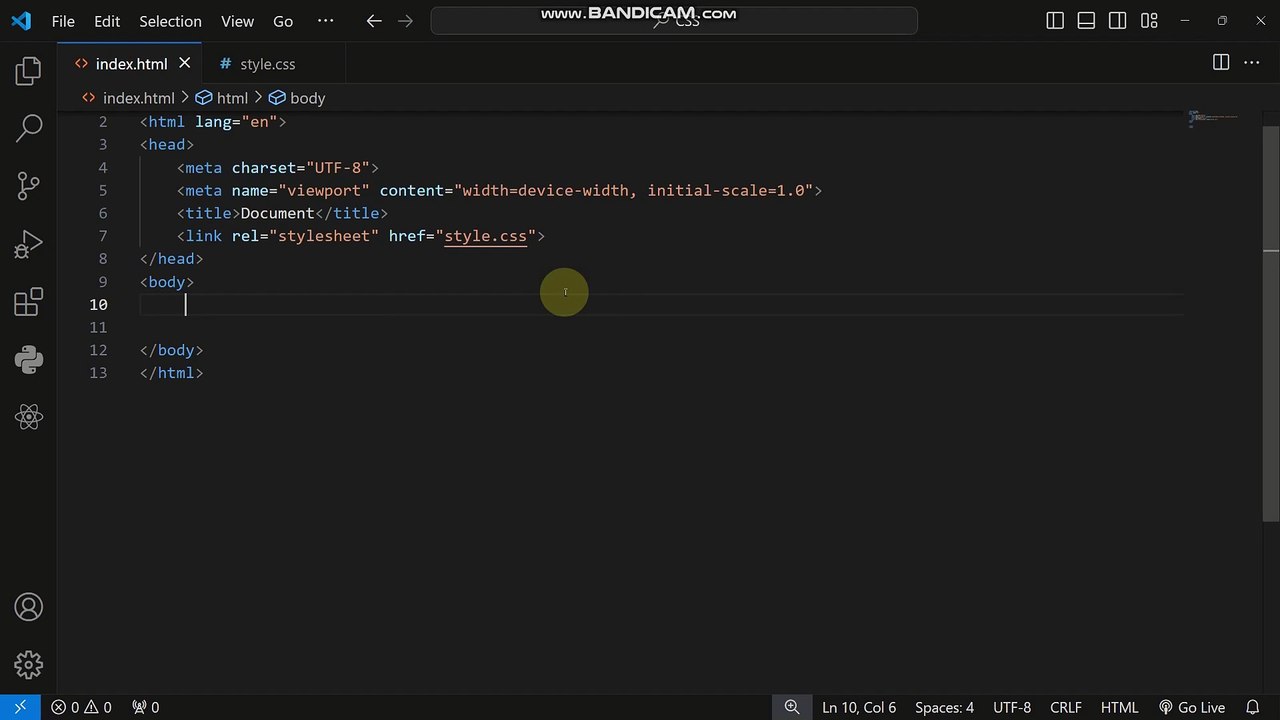The width and height of the screenshot is (1280, 720).
Task: Split the editor to the right
Action: pyautogui.click(x=1221, y=63)
